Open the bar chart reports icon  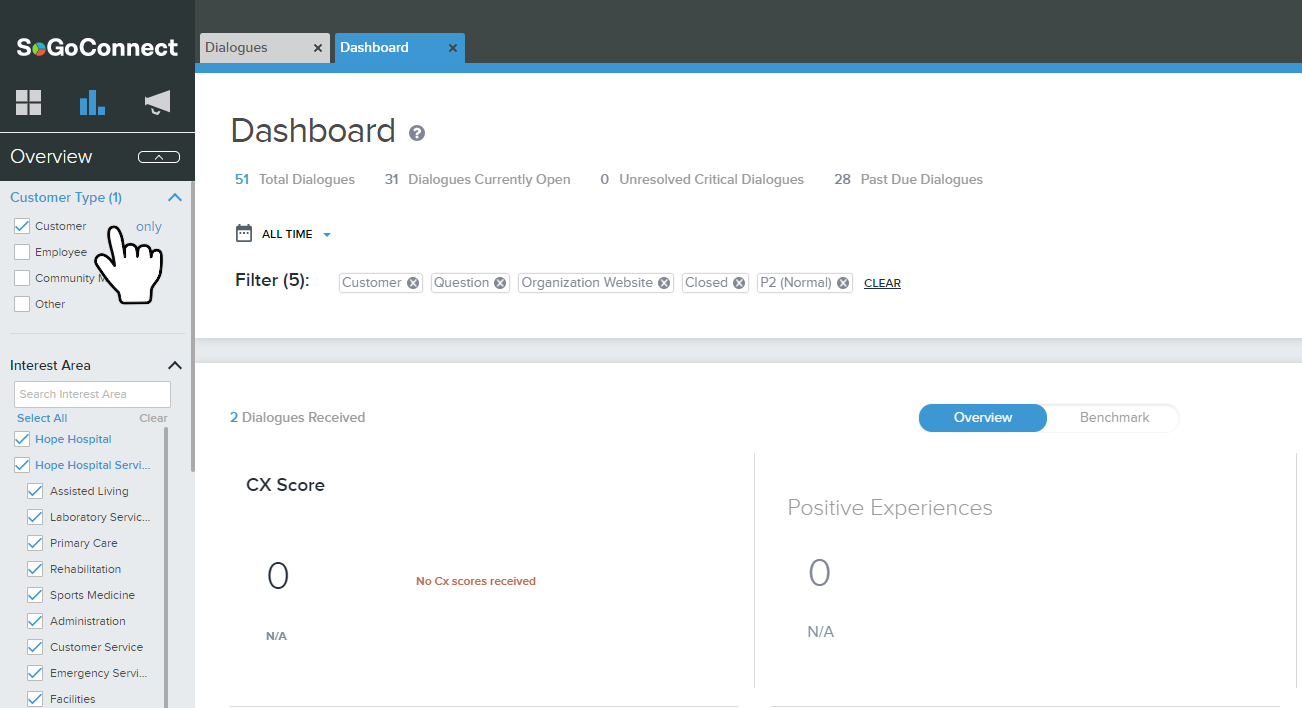pyautogui.click(x=92, y=102)
